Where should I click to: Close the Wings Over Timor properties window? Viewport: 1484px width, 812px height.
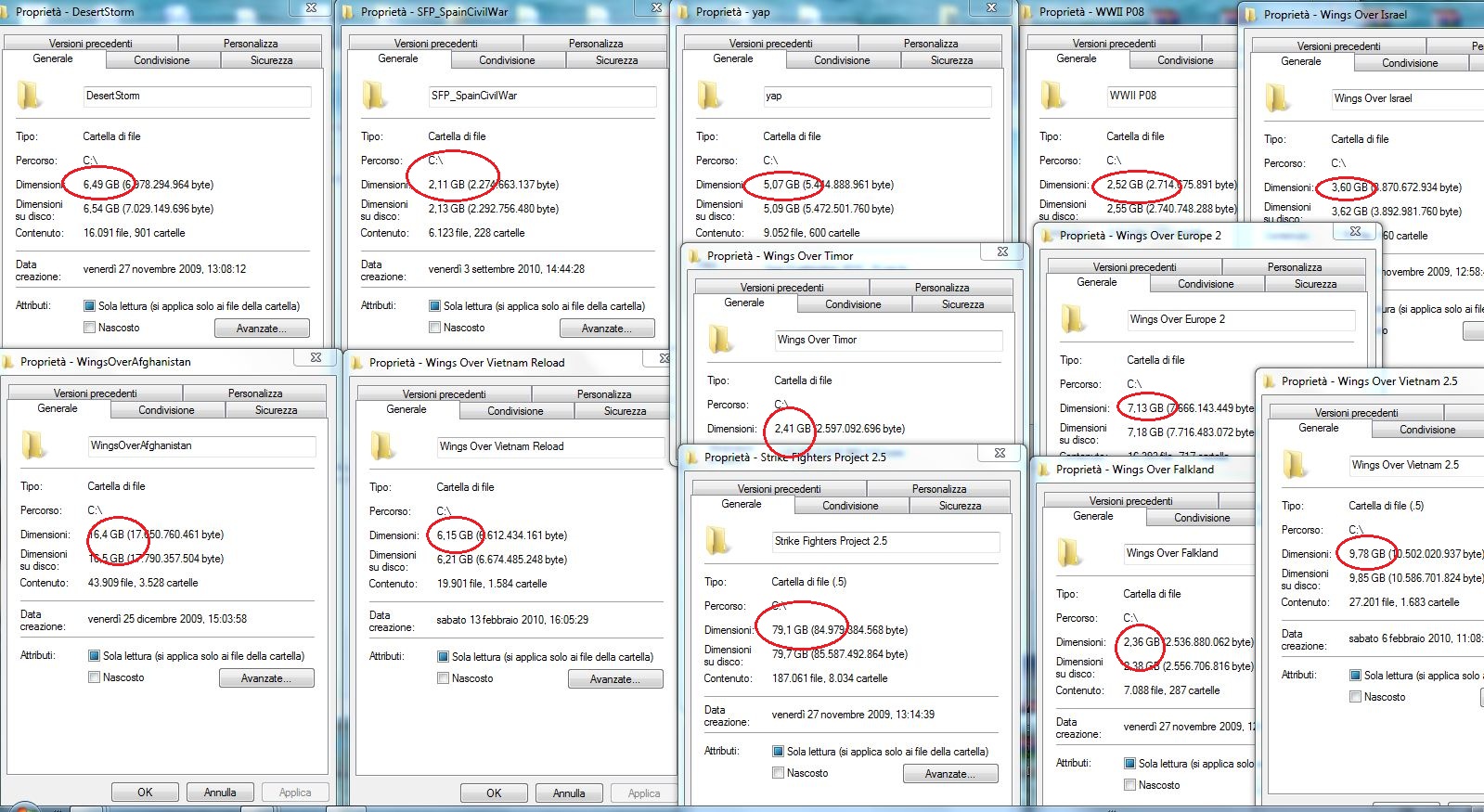tap(1003, 251)
